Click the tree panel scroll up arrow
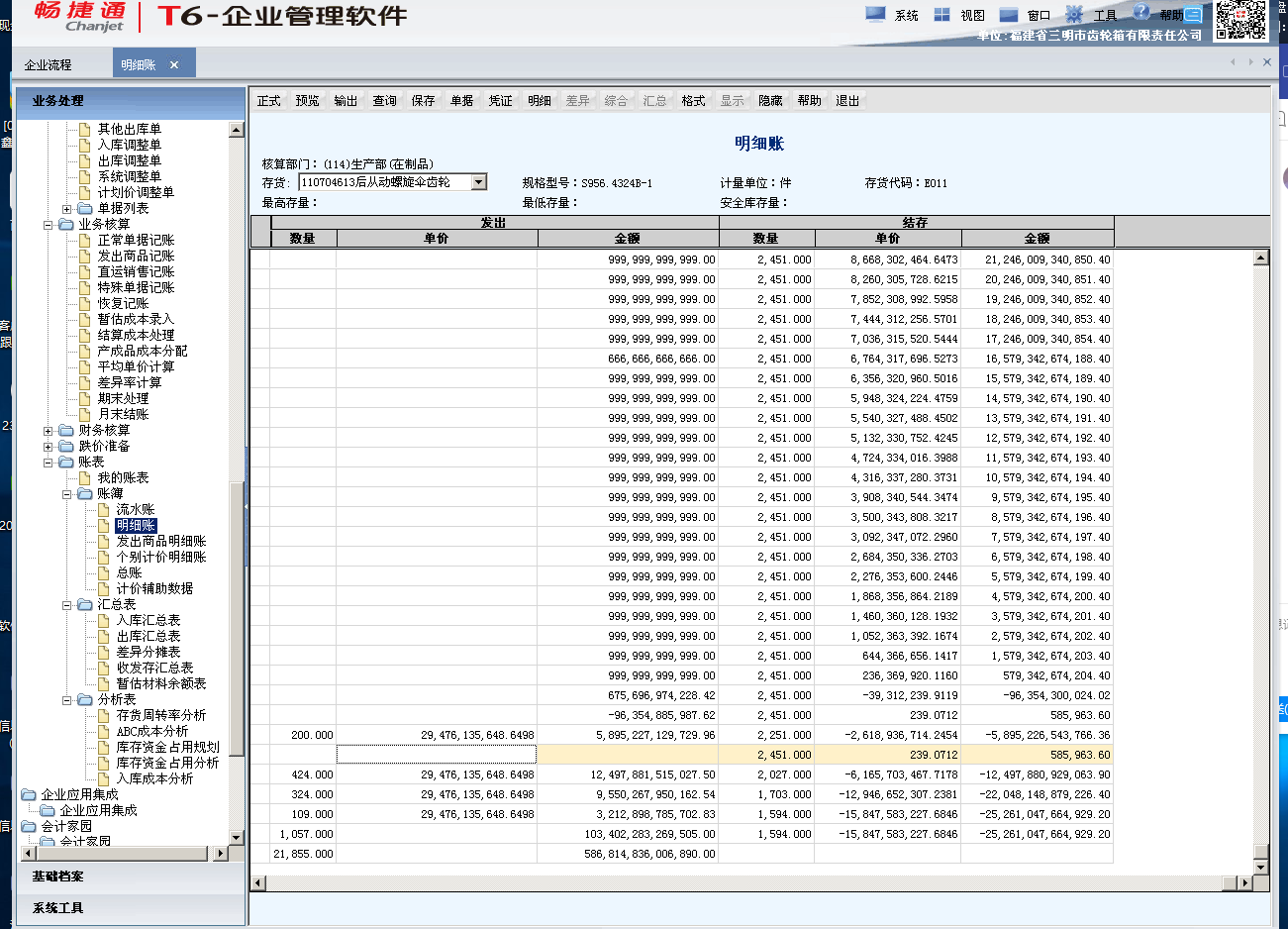This screenshot has width=1288, height=929. [x=236, y=130]
